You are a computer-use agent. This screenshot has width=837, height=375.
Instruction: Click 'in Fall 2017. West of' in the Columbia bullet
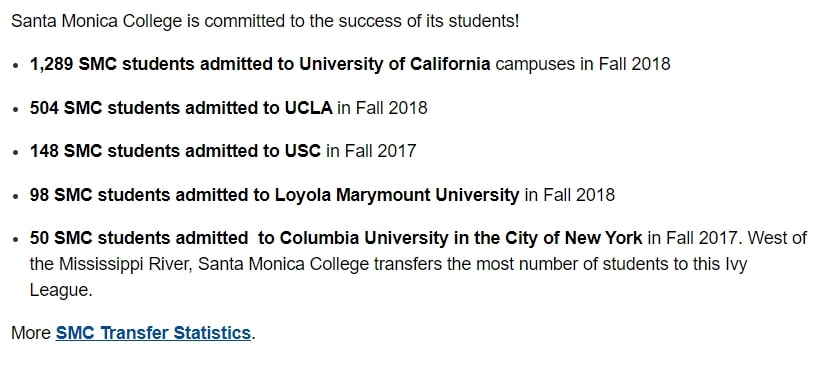click(x=727, y=238)
